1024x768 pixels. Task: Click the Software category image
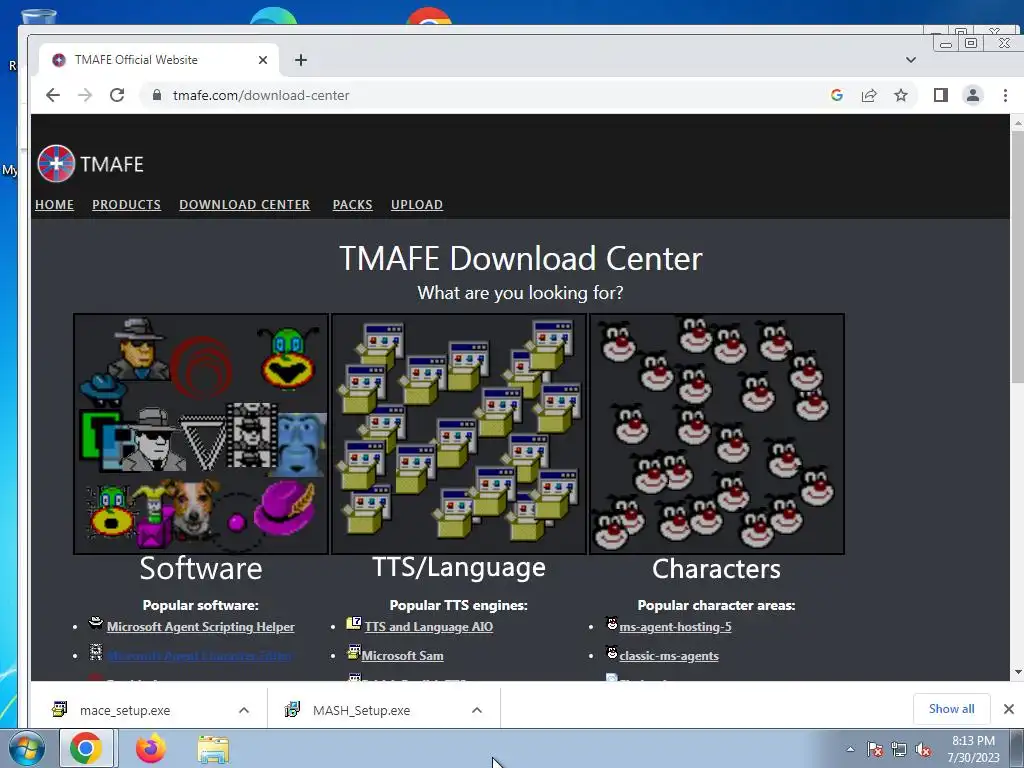click(x=200, y=434)
